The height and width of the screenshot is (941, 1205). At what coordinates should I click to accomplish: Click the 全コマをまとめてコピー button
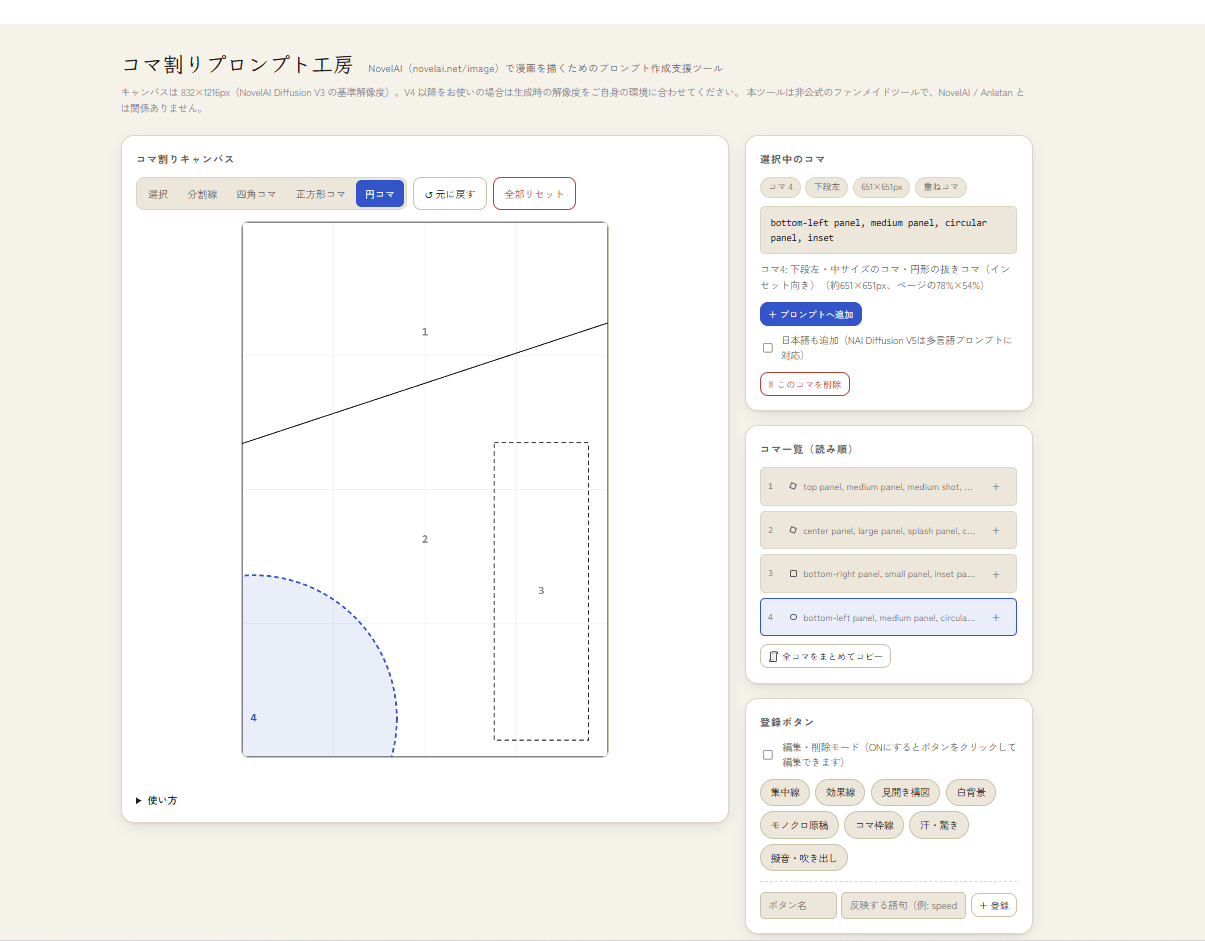point(825,656)
